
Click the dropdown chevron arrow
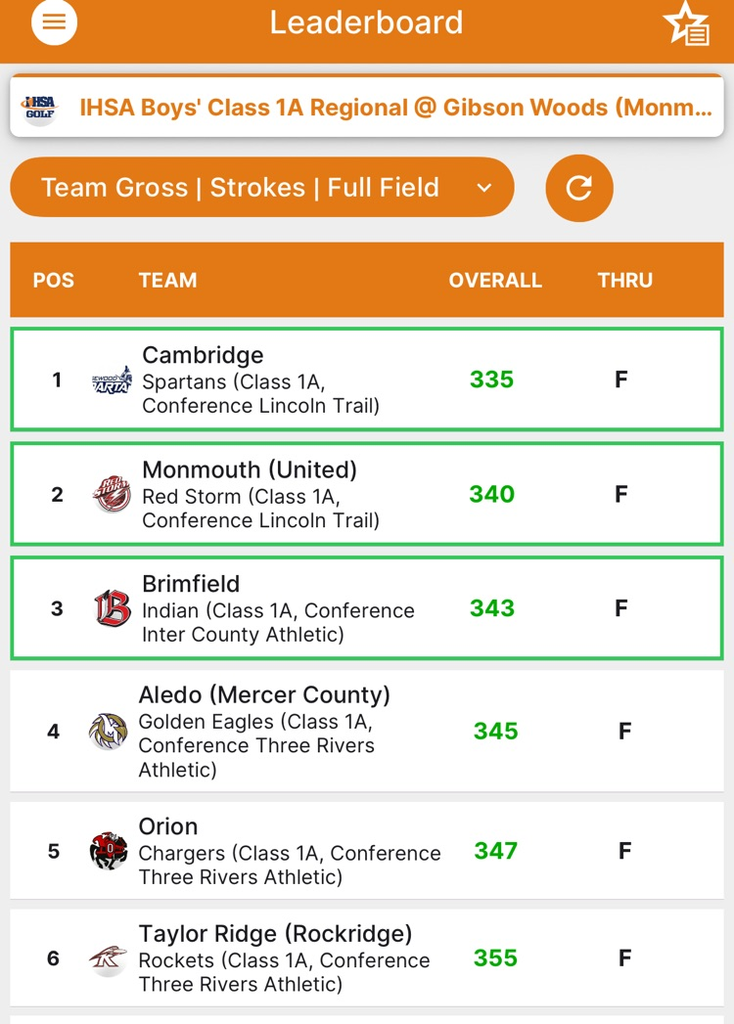click(x=484, y=188)
